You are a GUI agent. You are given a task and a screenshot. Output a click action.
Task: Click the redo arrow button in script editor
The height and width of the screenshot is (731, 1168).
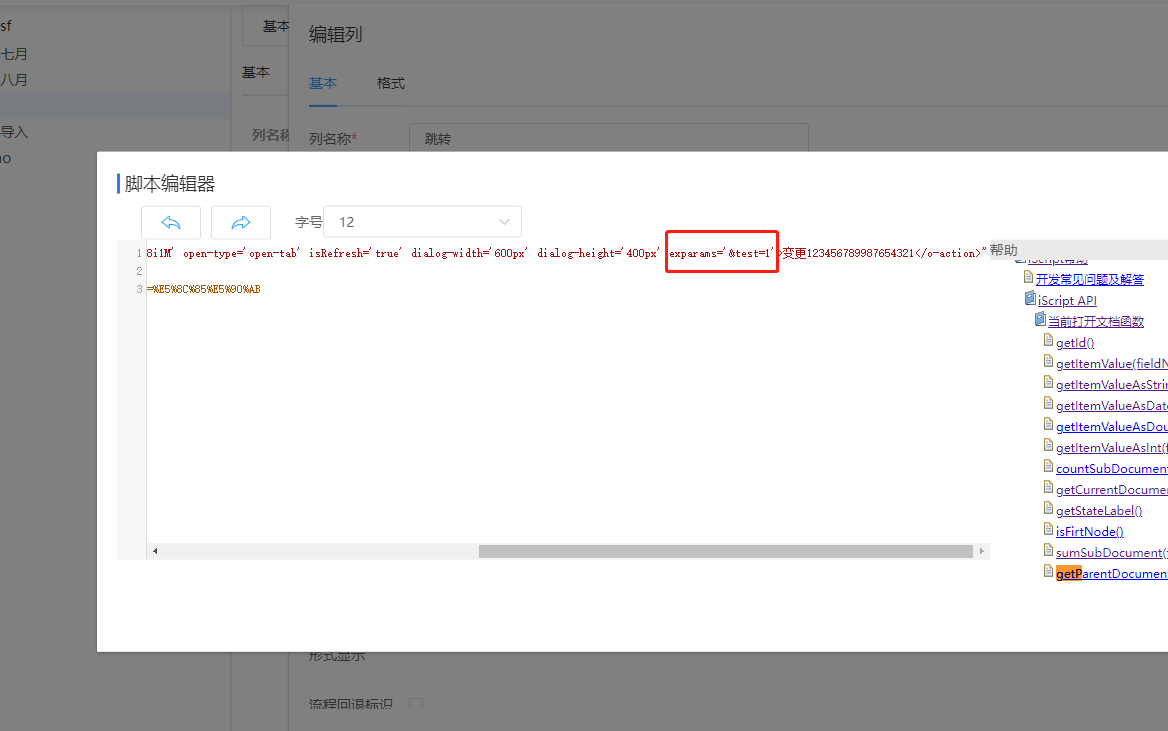[x=241, y=222]
